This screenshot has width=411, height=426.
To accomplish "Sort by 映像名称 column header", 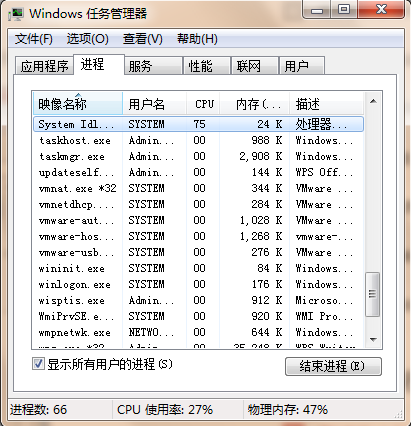I will pyautogui.click(x=78, y=104).
